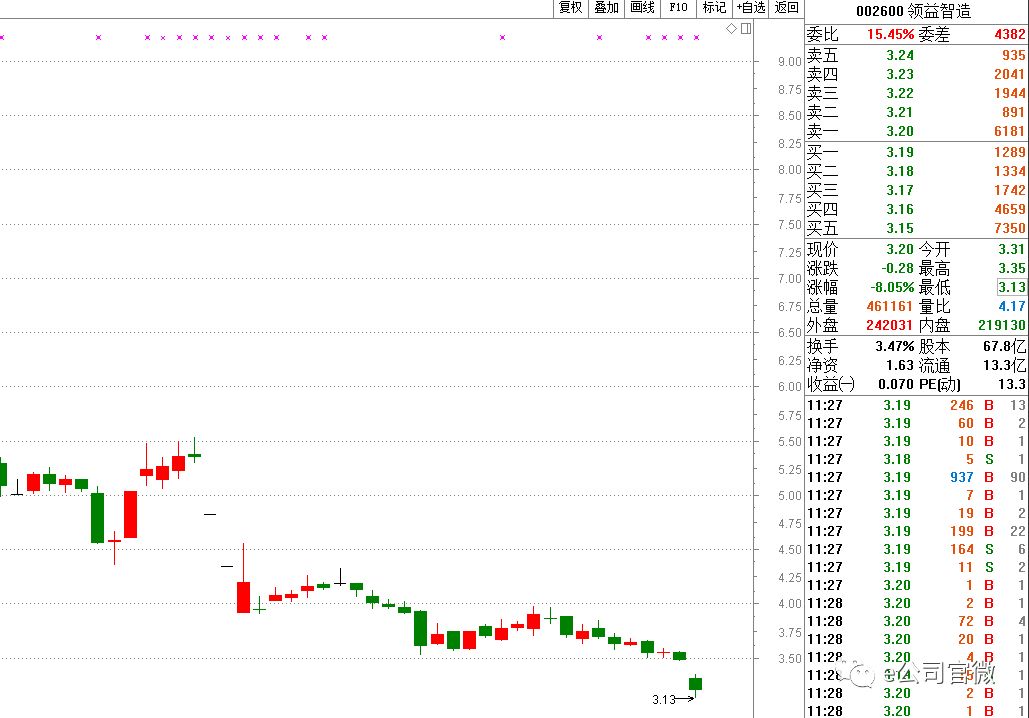Click the 最高 3.35 high value
This screenshot has height=718, width=1029.
[1011, 268]
